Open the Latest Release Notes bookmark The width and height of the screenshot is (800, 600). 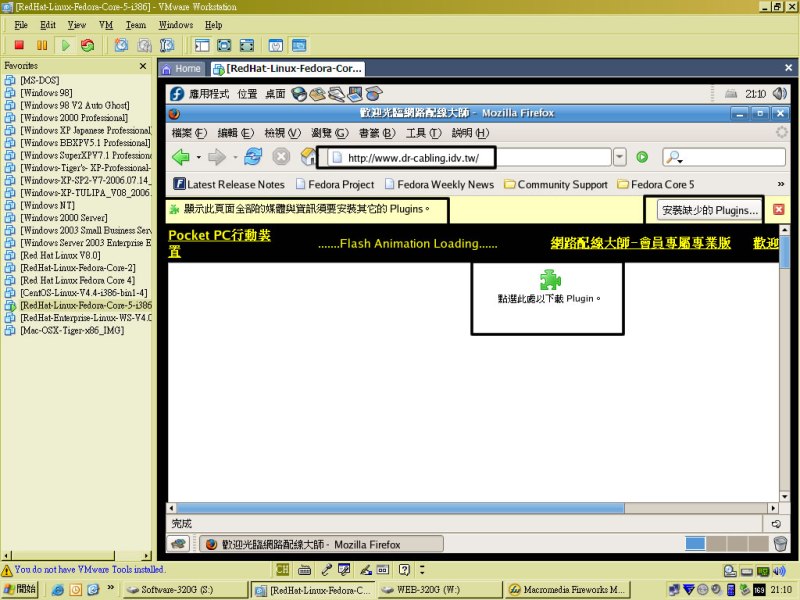[x=229, y=184]
